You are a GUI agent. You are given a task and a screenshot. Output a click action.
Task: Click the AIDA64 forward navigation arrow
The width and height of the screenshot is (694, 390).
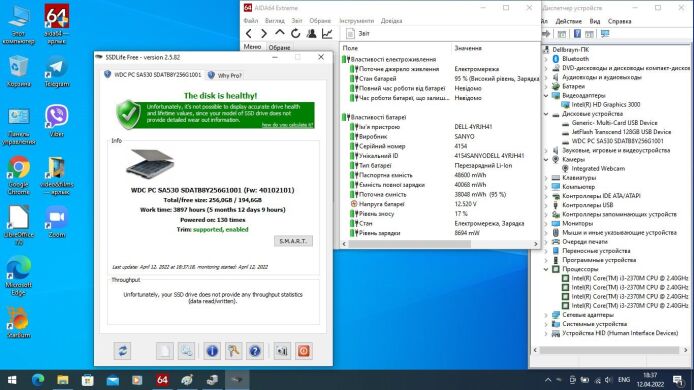click(264, 33)
